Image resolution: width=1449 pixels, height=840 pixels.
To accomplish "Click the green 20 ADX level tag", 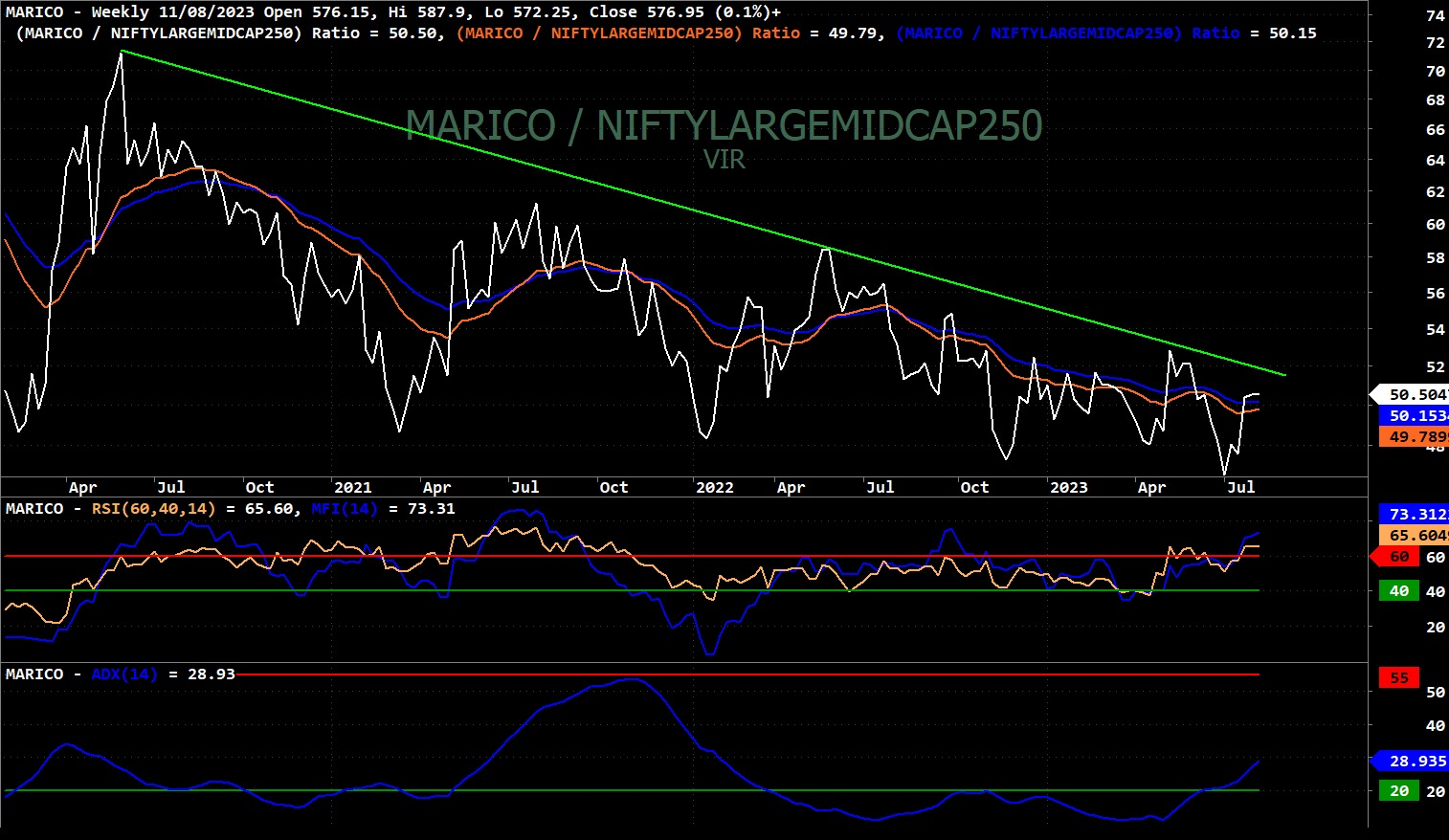I will [x=1399, y=791].
